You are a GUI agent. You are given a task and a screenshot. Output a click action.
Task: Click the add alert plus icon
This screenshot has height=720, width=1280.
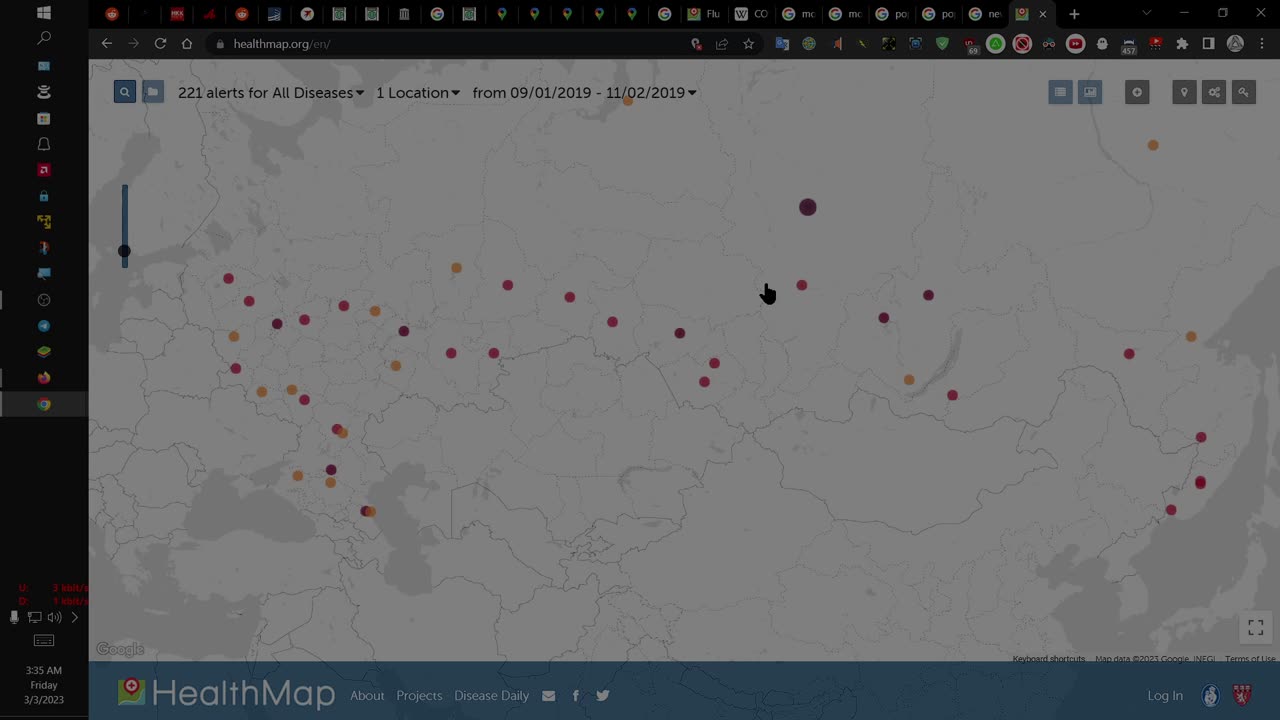click(1137, 92)
